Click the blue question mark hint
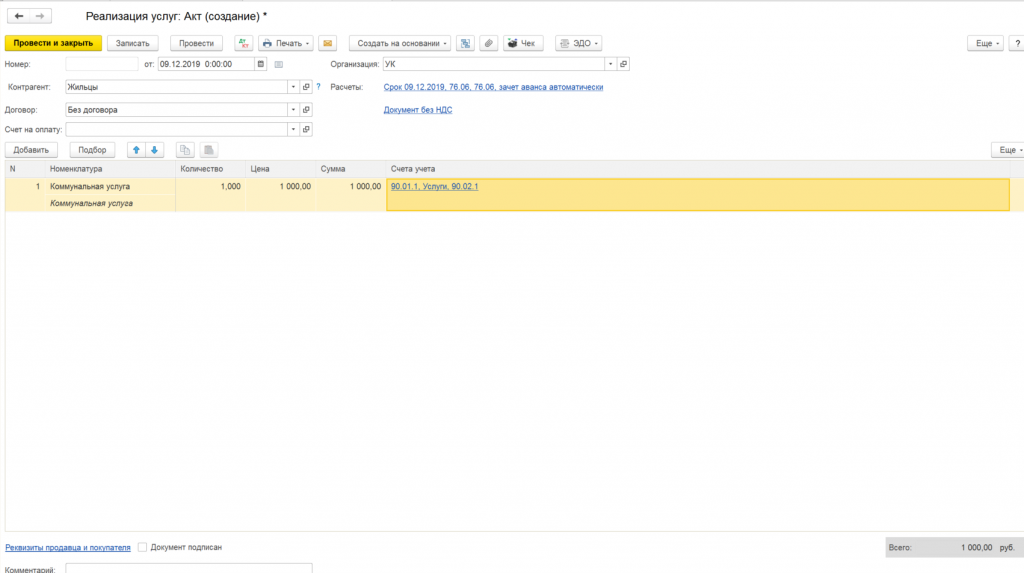This screenshot has width=1024, height=573. pos(319,86)
